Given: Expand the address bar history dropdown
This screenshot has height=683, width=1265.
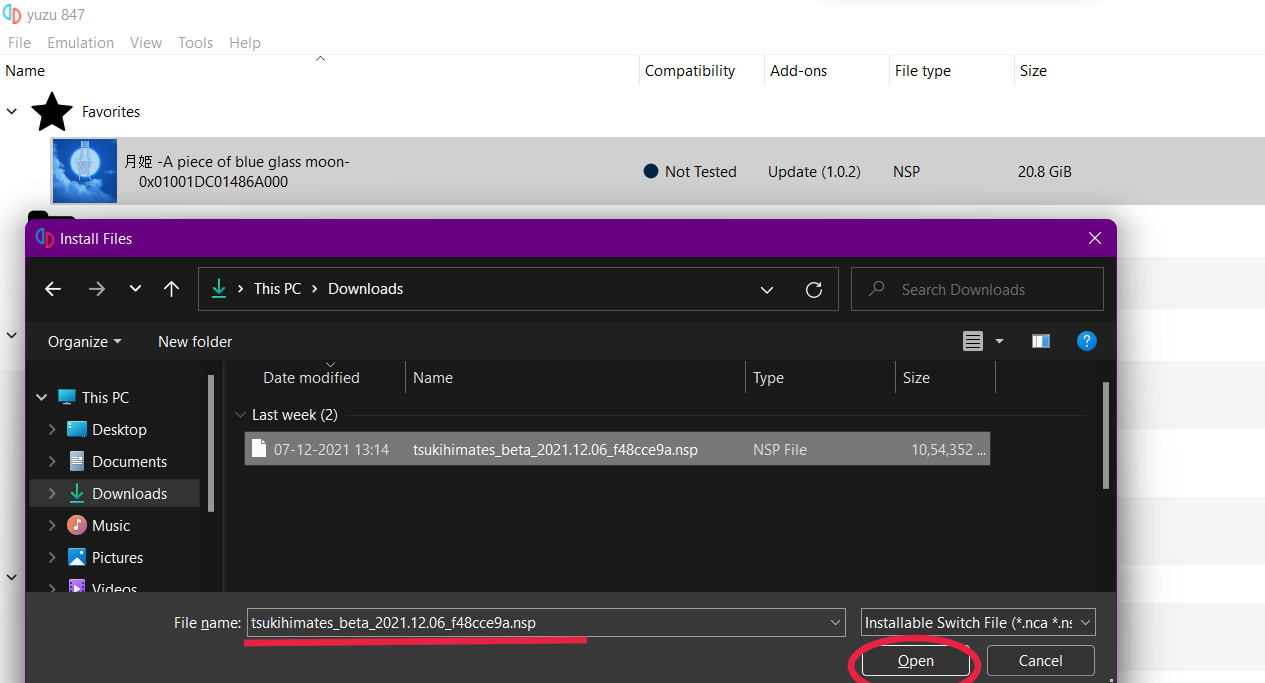Looking at the screenshot, I should [767, 290].
